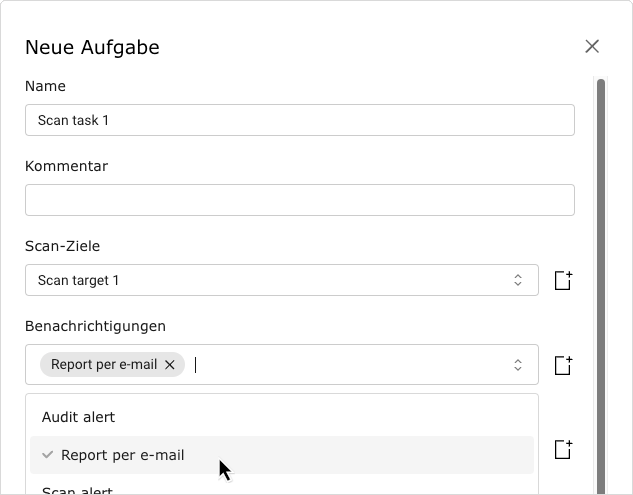Remove the Report per e-mail tag
This screenshot has width=633, height=495.
click(x=170, y=365)
